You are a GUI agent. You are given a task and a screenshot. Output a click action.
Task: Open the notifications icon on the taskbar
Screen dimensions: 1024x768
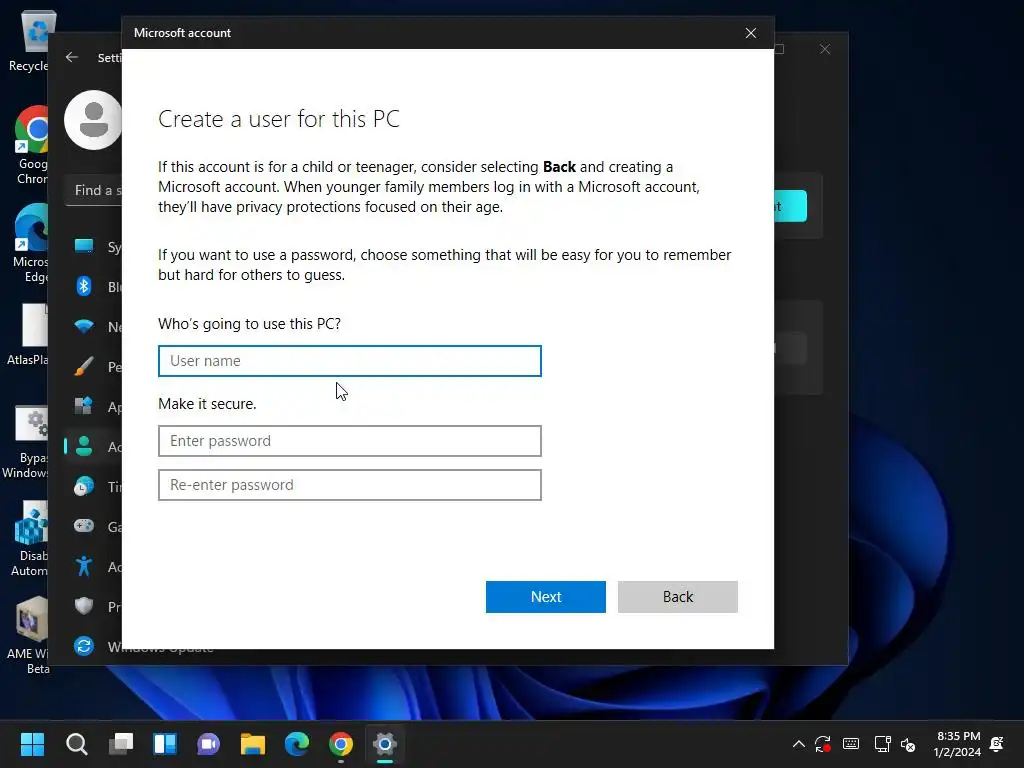click(997, 744)
